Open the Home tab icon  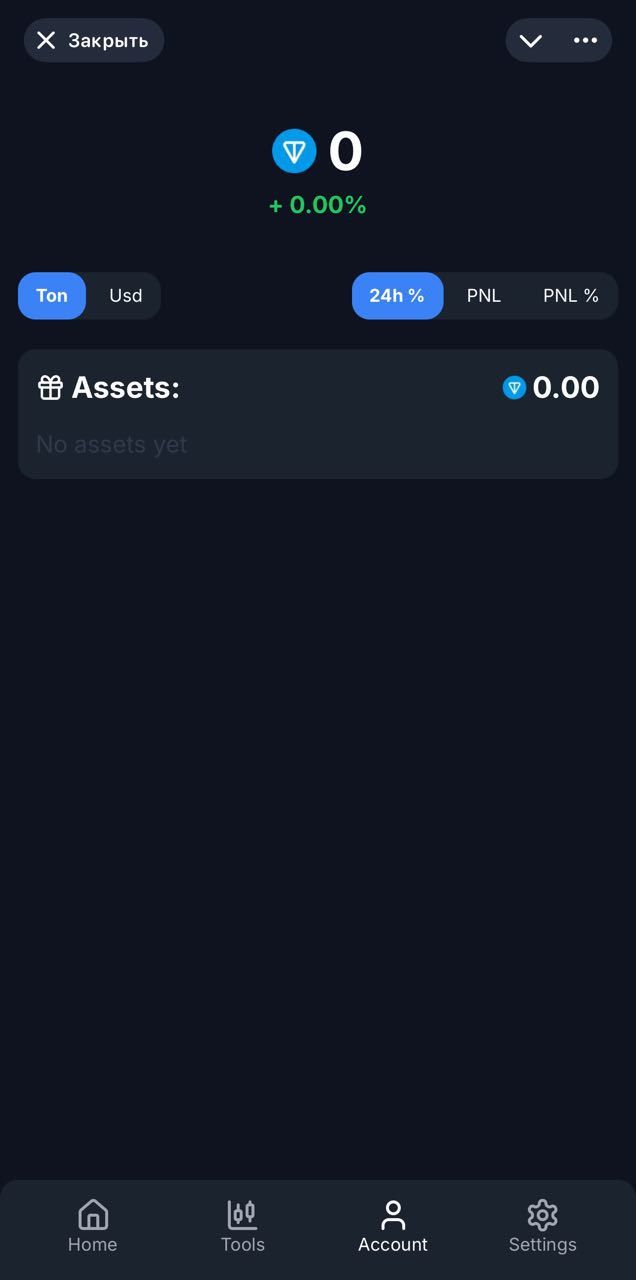pos(92,1213)
